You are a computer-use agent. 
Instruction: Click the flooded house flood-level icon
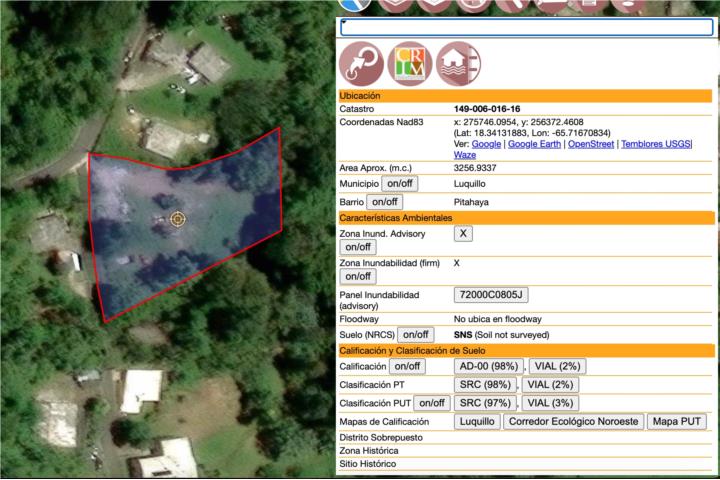458,64
